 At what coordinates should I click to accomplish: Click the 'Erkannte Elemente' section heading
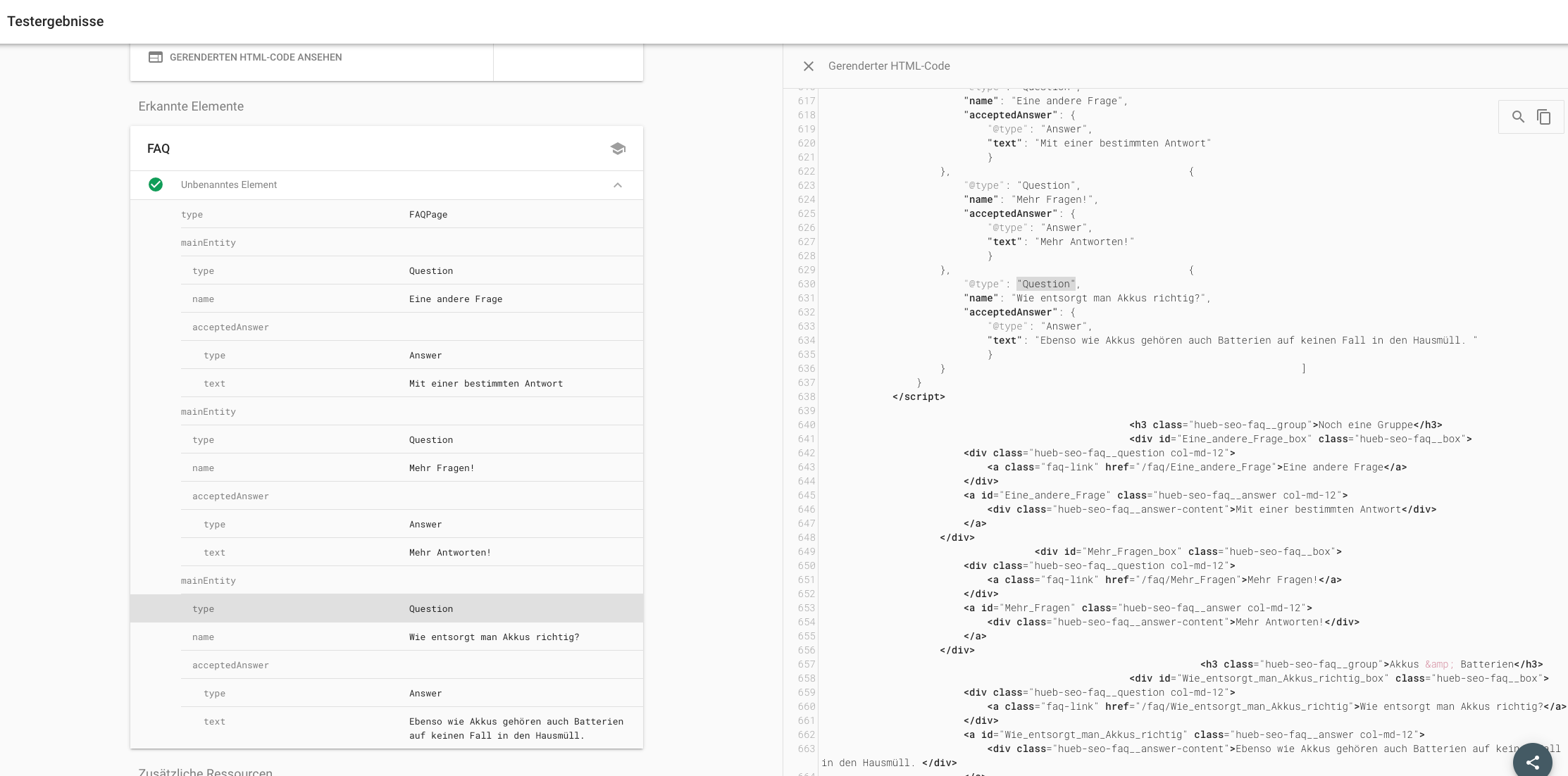[x=191, y=106]
